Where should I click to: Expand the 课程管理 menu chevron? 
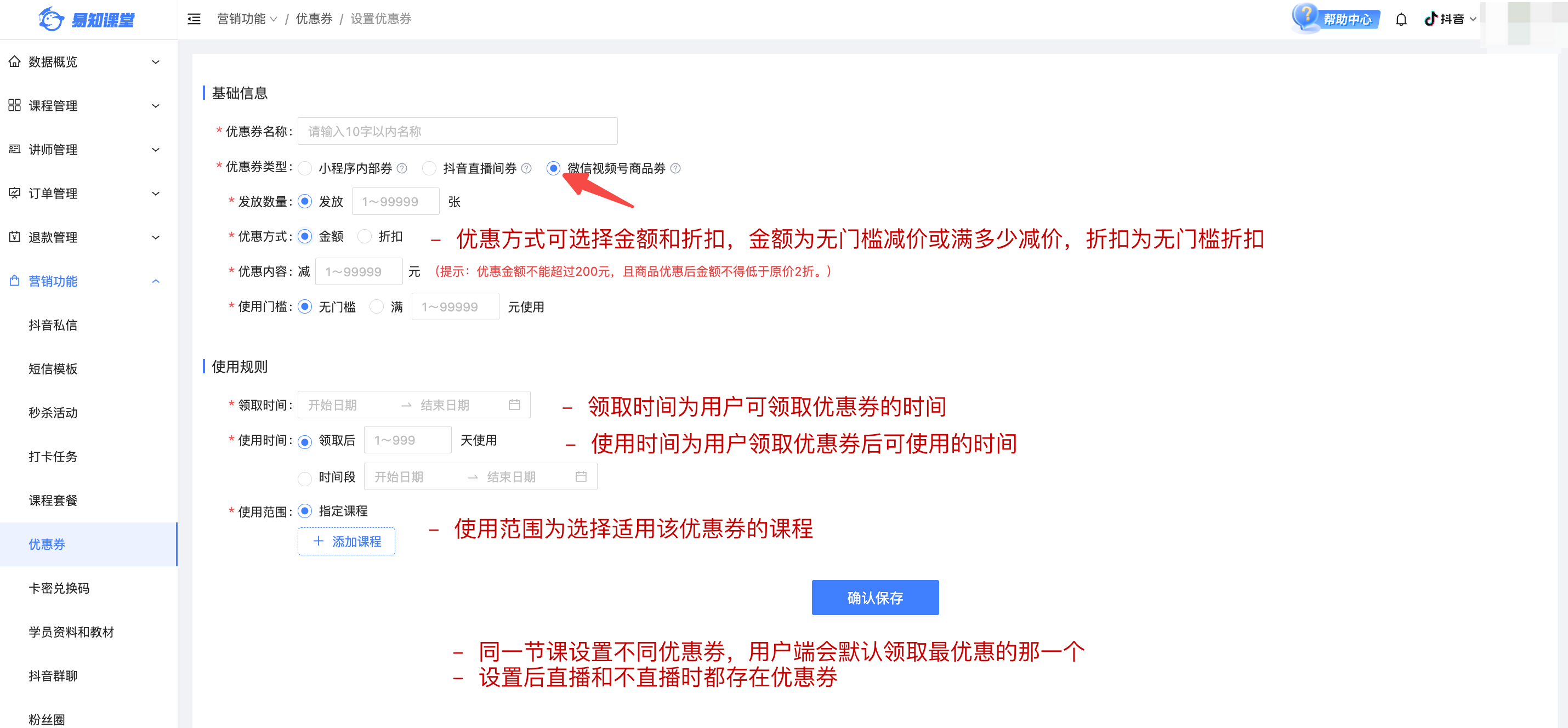[x=156, y=106]
